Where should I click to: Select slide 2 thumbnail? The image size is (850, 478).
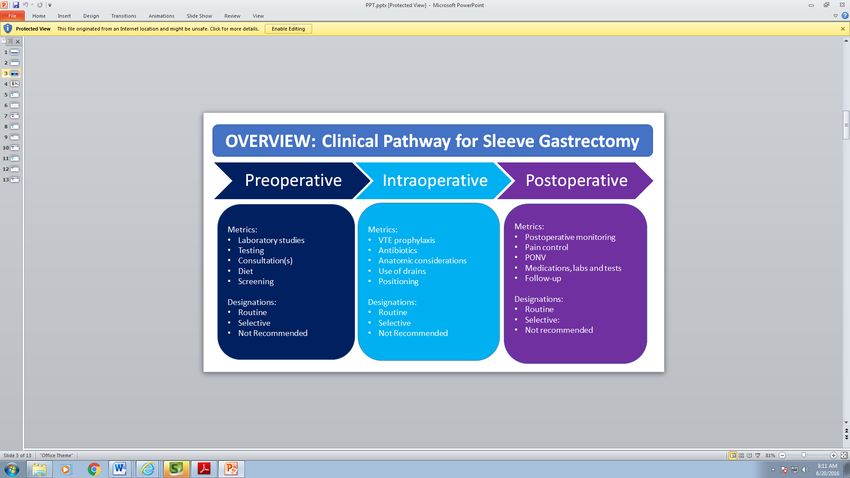15,63
